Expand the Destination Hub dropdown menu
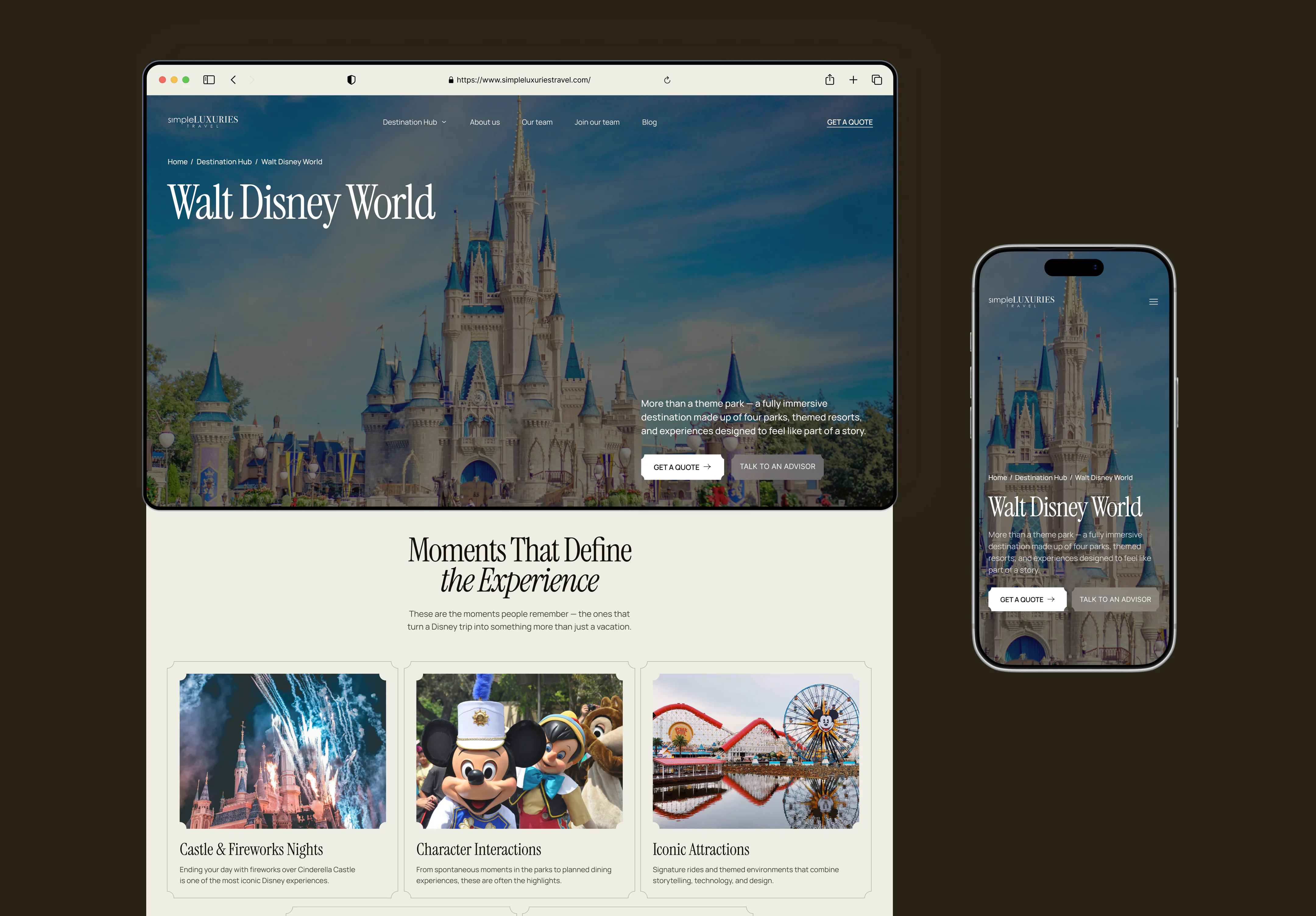The image size is (1316, 916). (414, 122)
